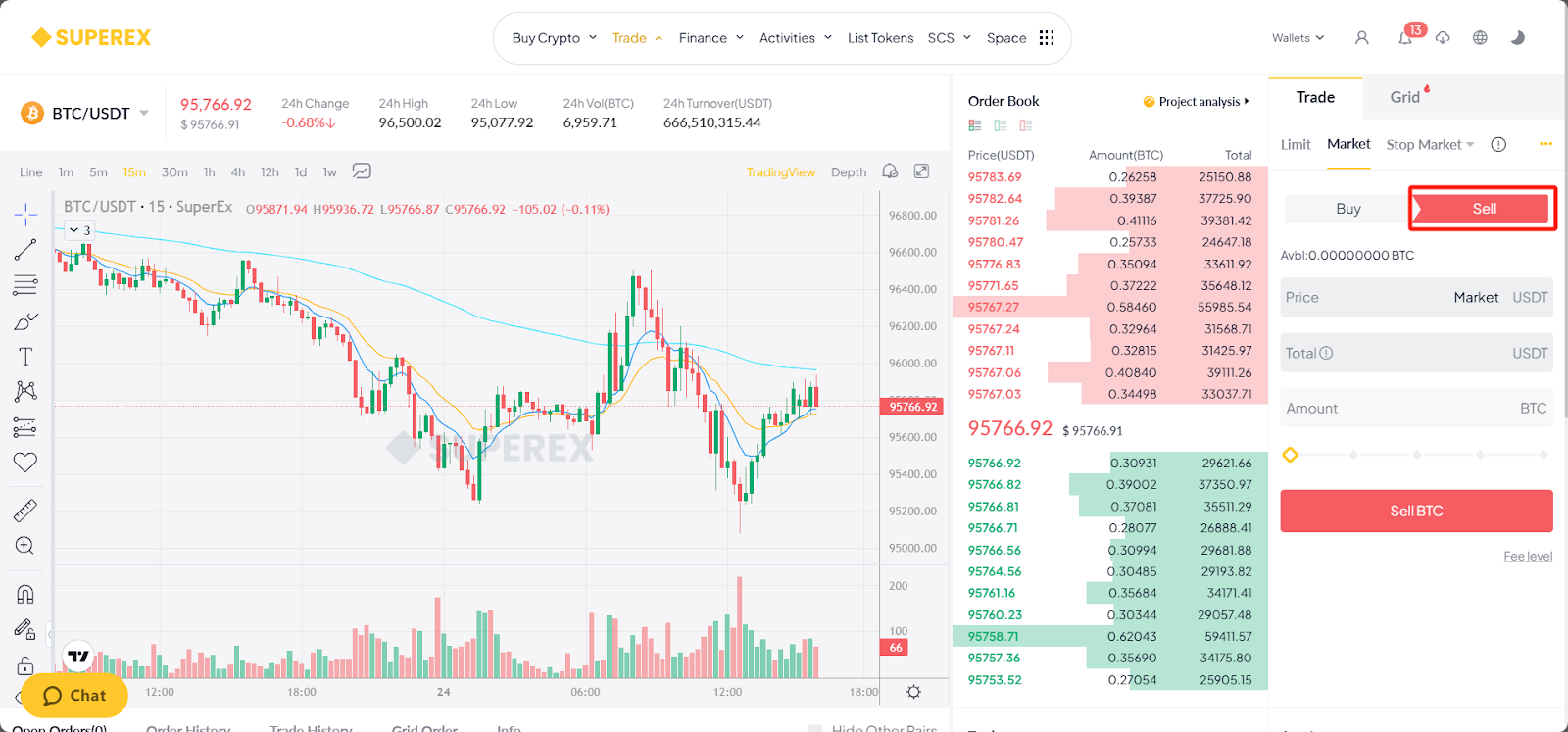The width and height of the screenshot is (1568, 732).
Task: Select the Buy side toggle
Action: (x=1347, y=209)
